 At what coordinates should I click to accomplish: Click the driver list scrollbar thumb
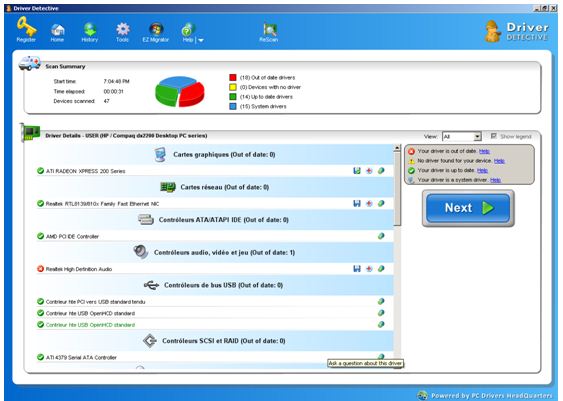397,188
